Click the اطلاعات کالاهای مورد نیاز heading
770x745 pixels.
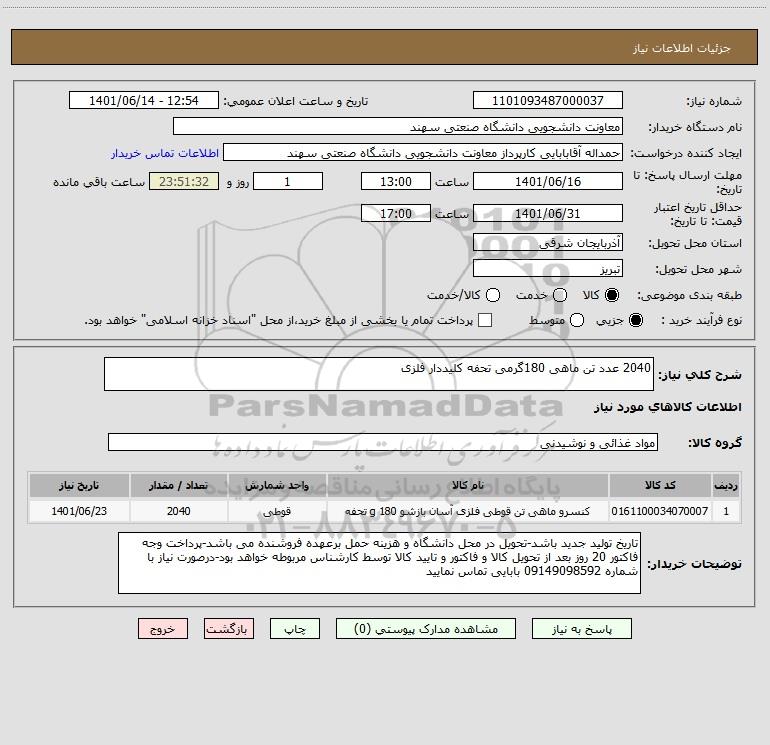[668, 407]
